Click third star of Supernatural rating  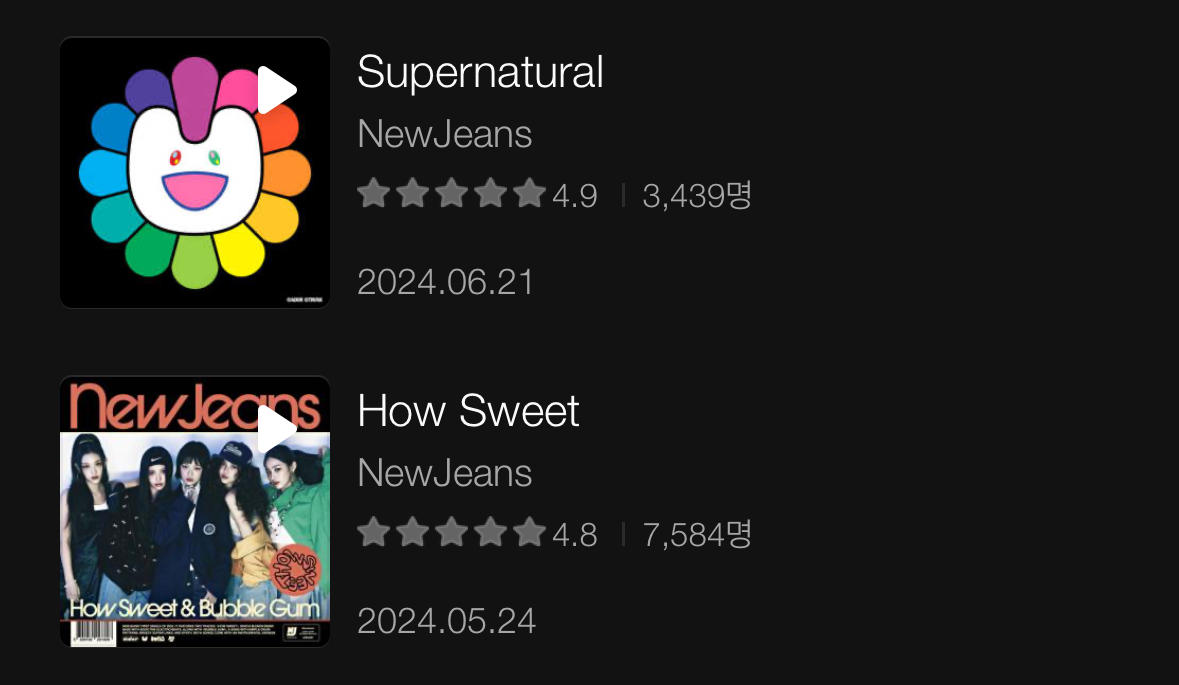pos(451,193)
